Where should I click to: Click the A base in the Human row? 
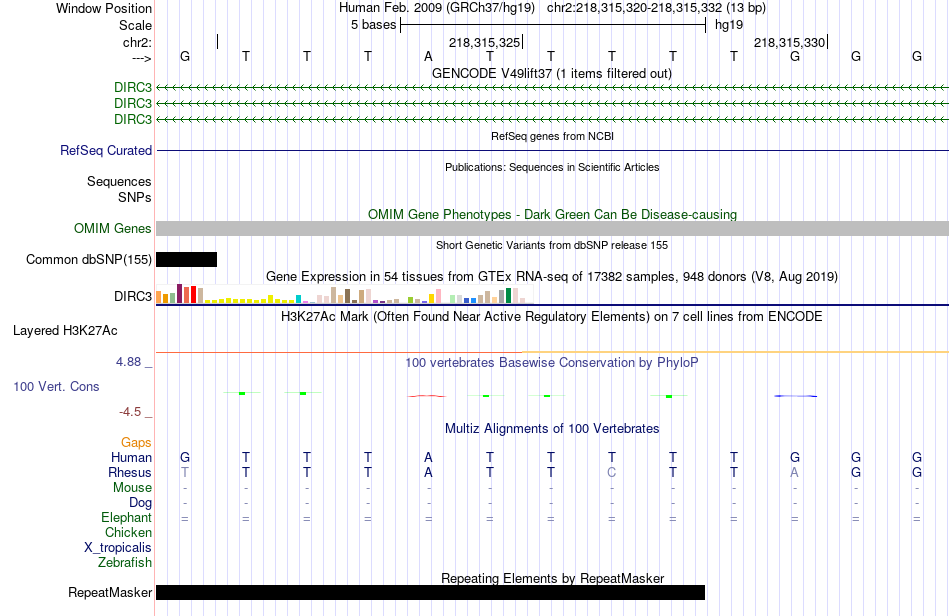428,457
